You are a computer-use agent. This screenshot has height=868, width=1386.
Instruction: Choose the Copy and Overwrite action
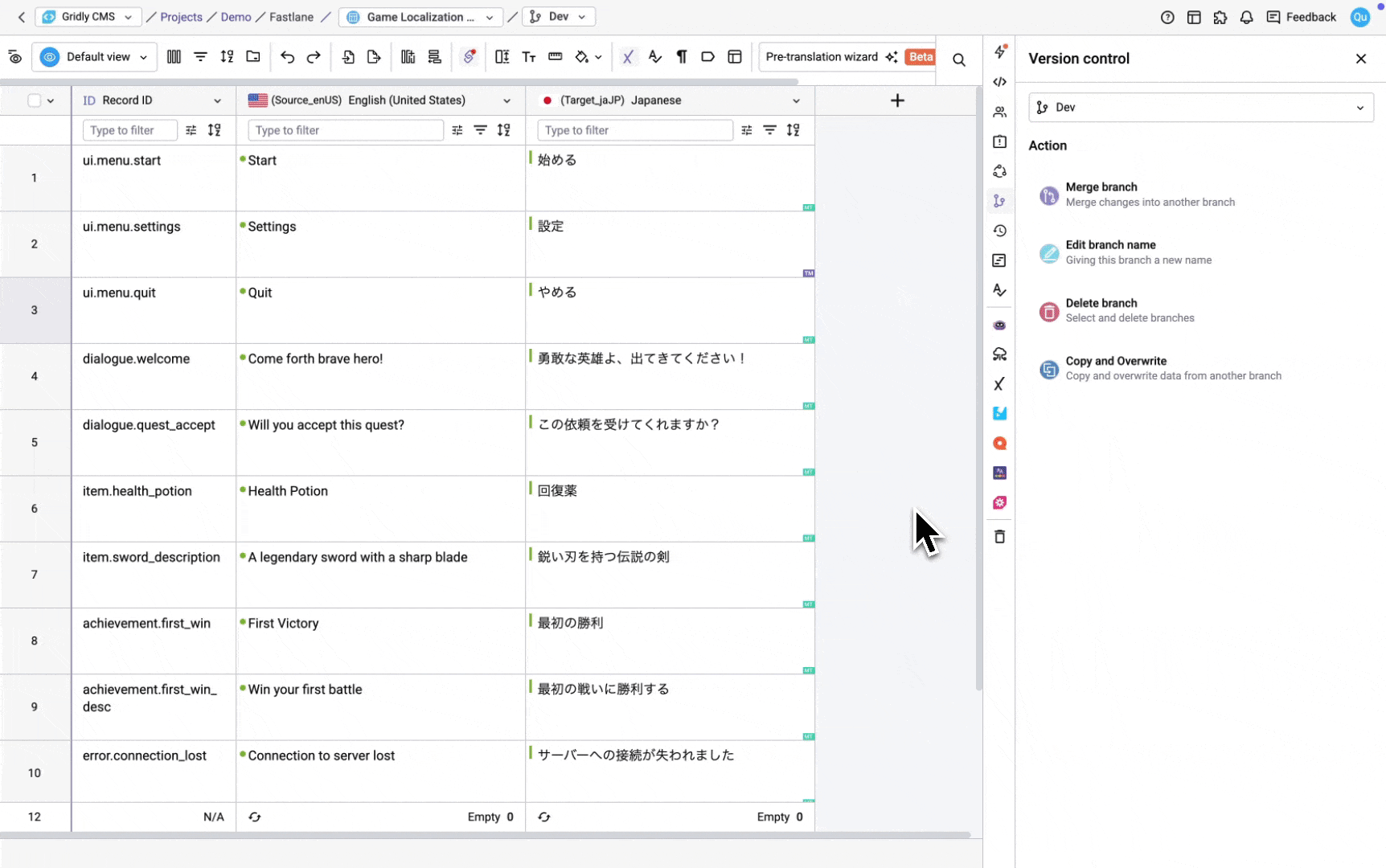(x=1115, y=368)
